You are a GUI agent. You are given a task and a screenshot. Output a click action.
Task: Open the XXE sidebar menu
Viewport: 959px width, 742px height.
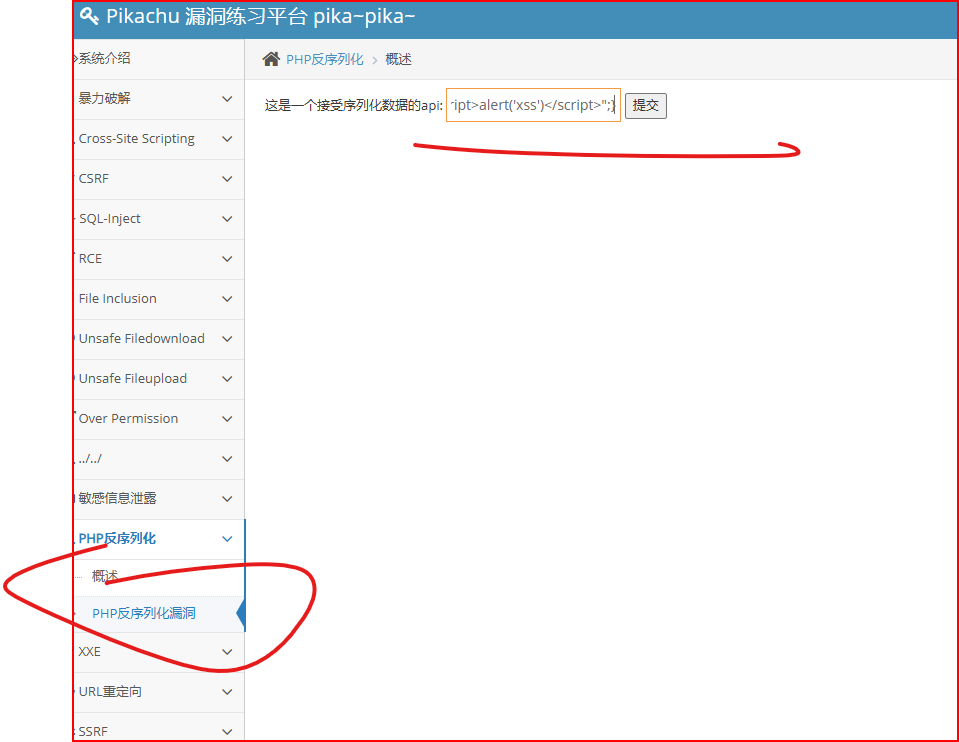89,651
